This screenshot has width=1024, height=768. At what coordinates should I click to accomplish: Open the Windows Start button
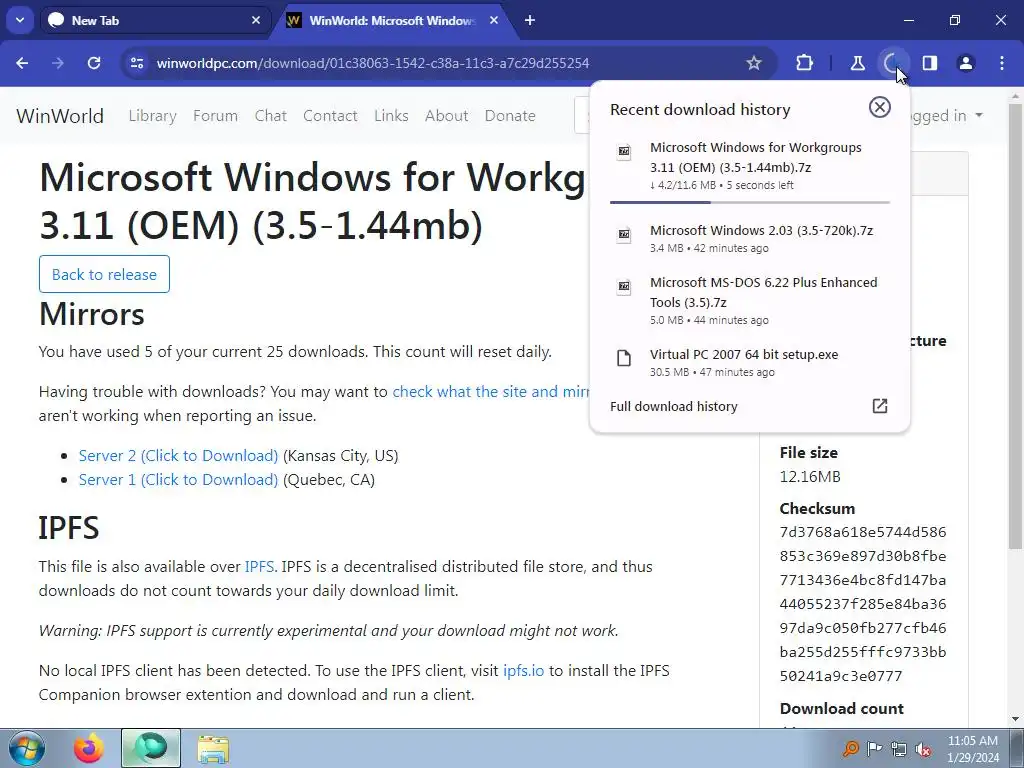coord(26,748)
